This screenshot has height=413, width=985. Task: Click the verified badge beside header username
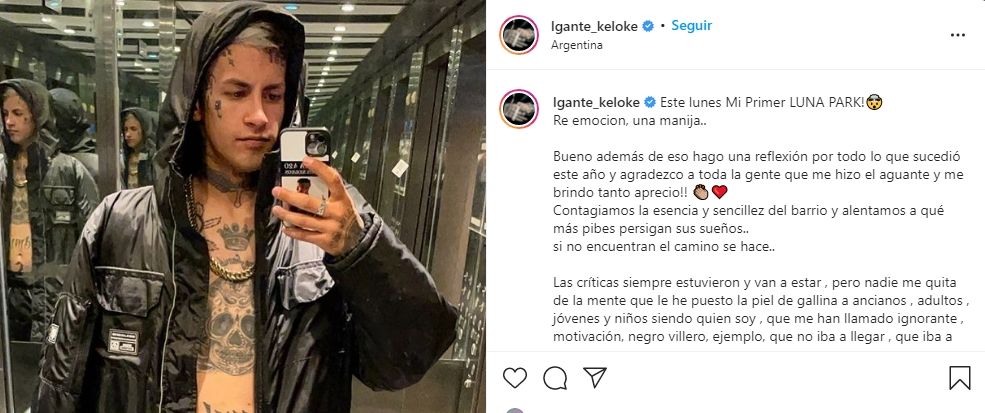click(648, 26)
